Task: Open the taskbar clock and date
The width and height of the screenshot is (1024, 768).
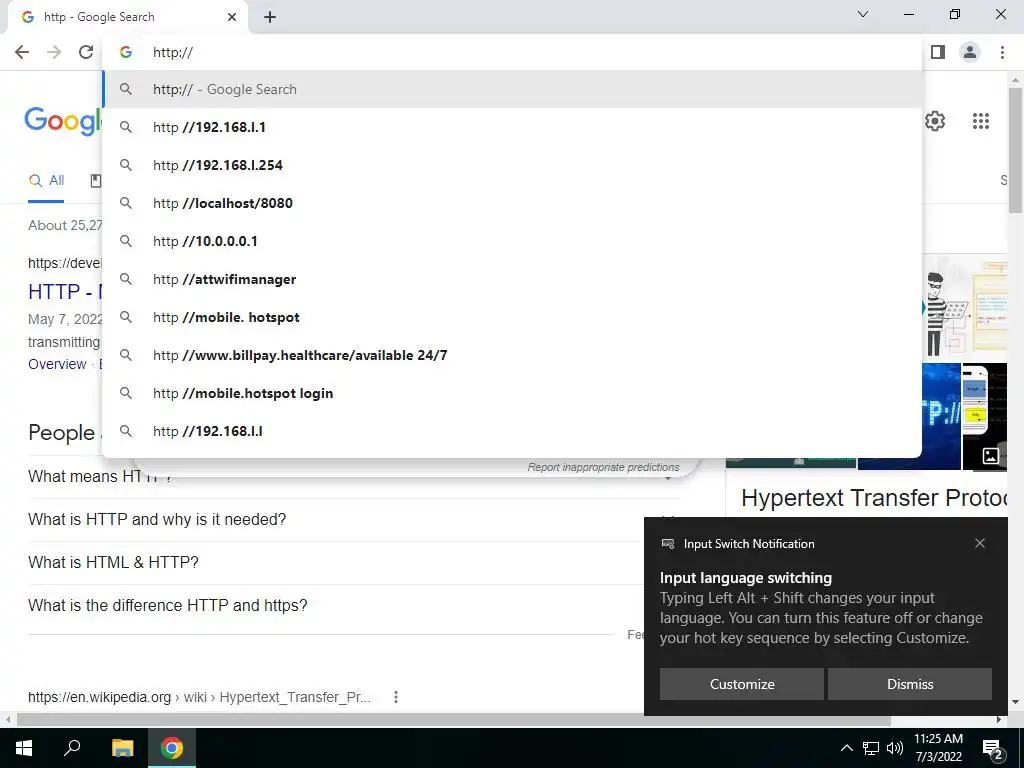Action: pos(938,748)
